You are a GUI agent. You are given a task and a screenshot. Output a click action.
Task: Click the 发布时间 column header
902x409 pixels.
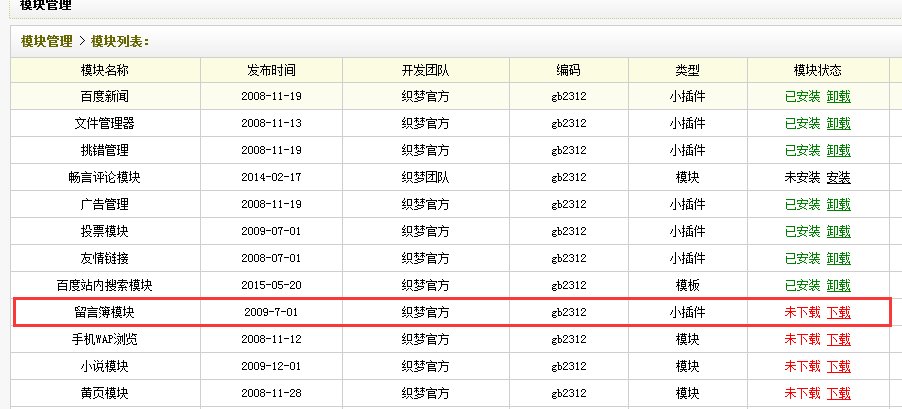click(271, 70)
